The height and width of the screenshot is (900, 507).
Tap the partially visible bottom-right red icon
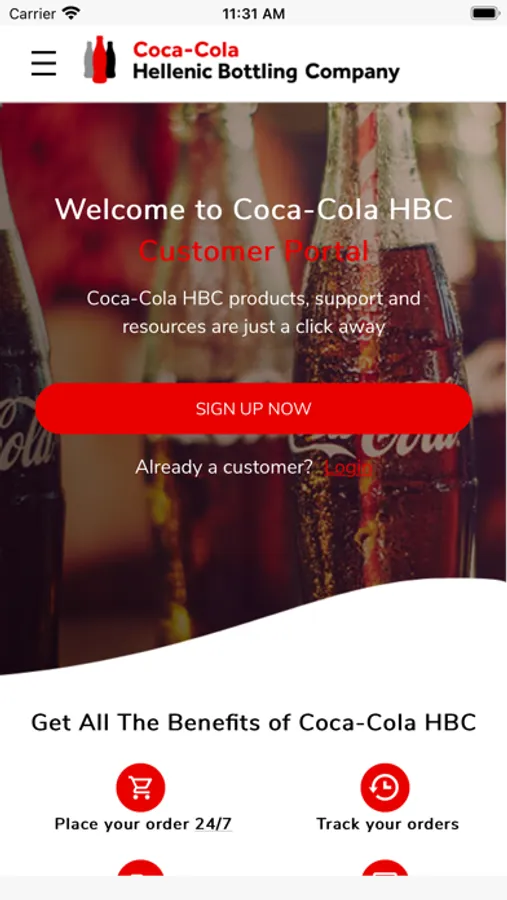point(385,867)
